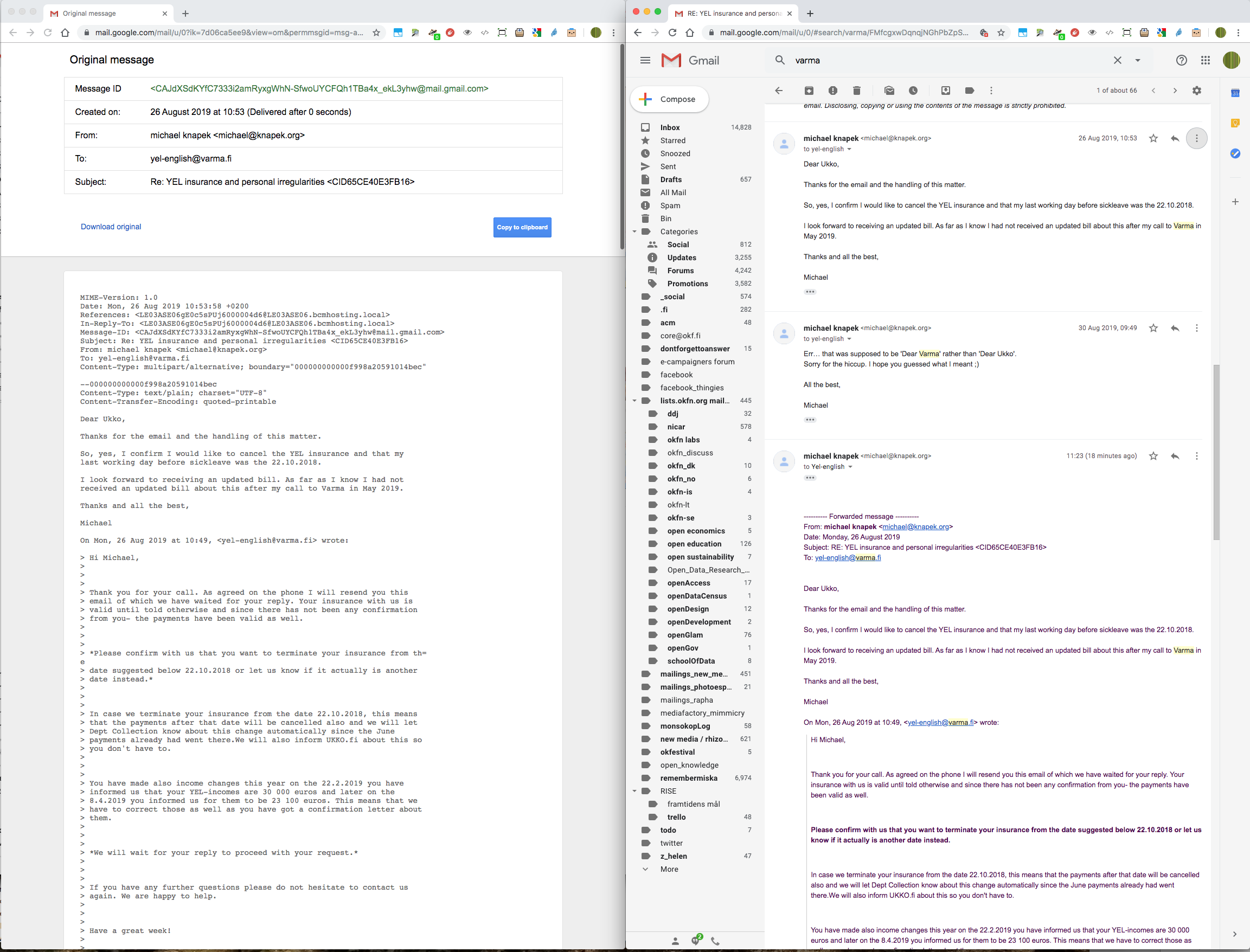1250x952 pixels.
Task: Show search options dropdown arrow
Action: click(1137, 60)
